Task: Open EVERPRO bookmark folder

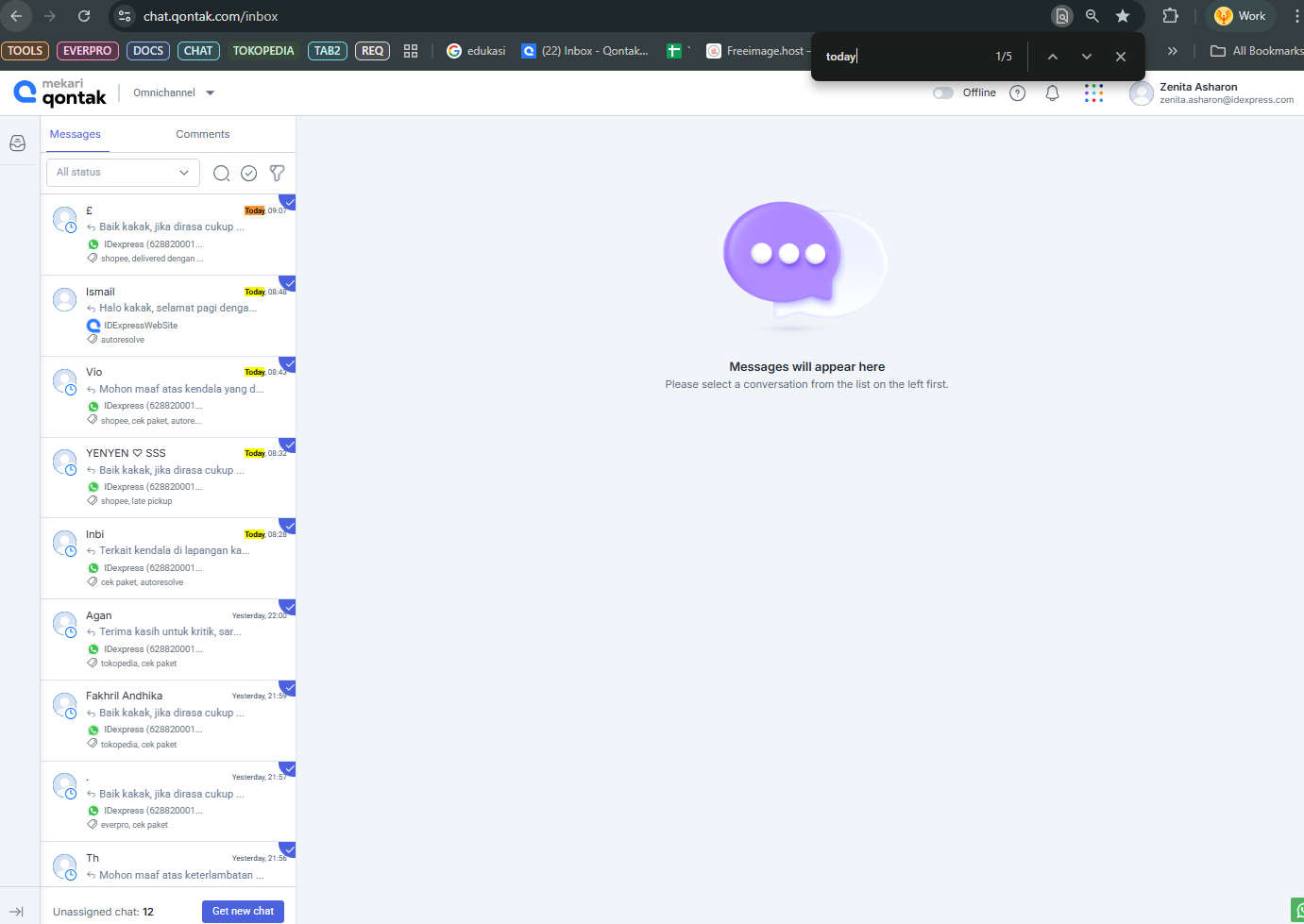Action: [x=88, y=51]
